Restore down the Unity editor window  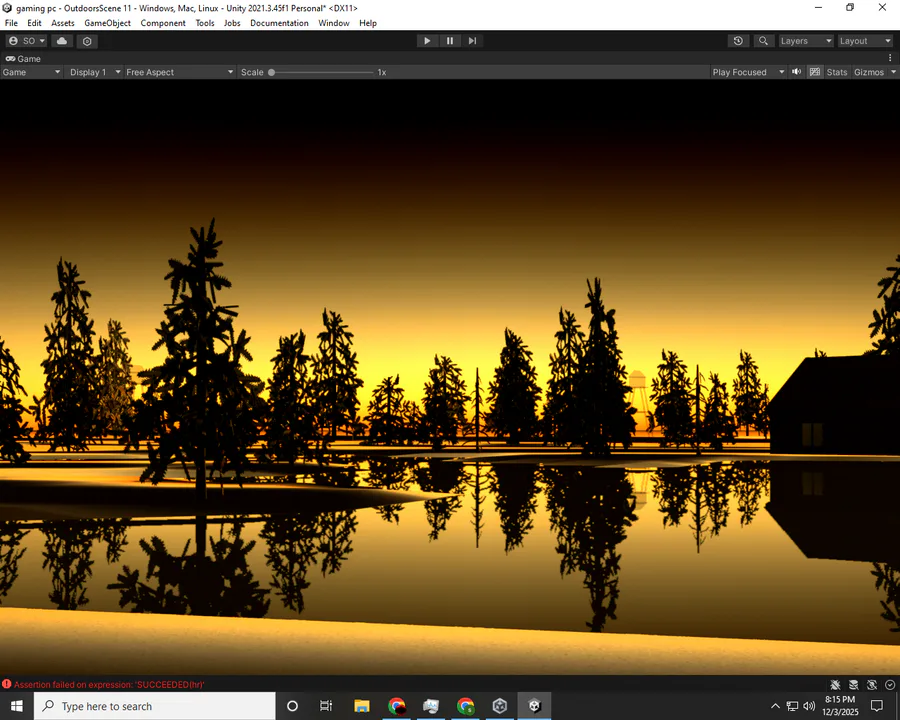(850, 7)
